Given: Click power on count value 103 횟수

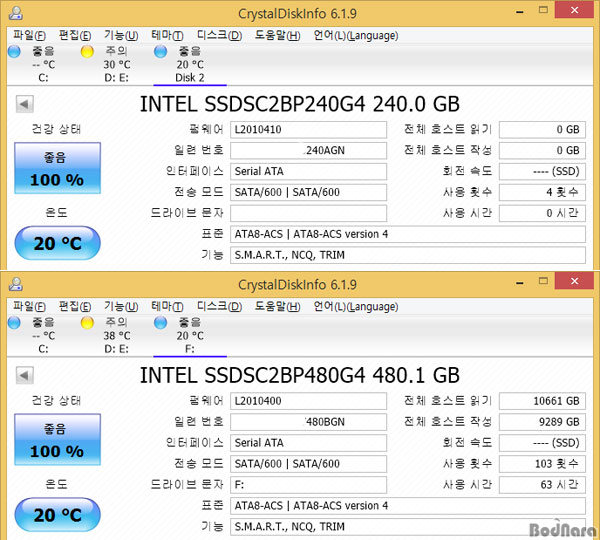Looking at the screenshot, I should click(542, 463).
